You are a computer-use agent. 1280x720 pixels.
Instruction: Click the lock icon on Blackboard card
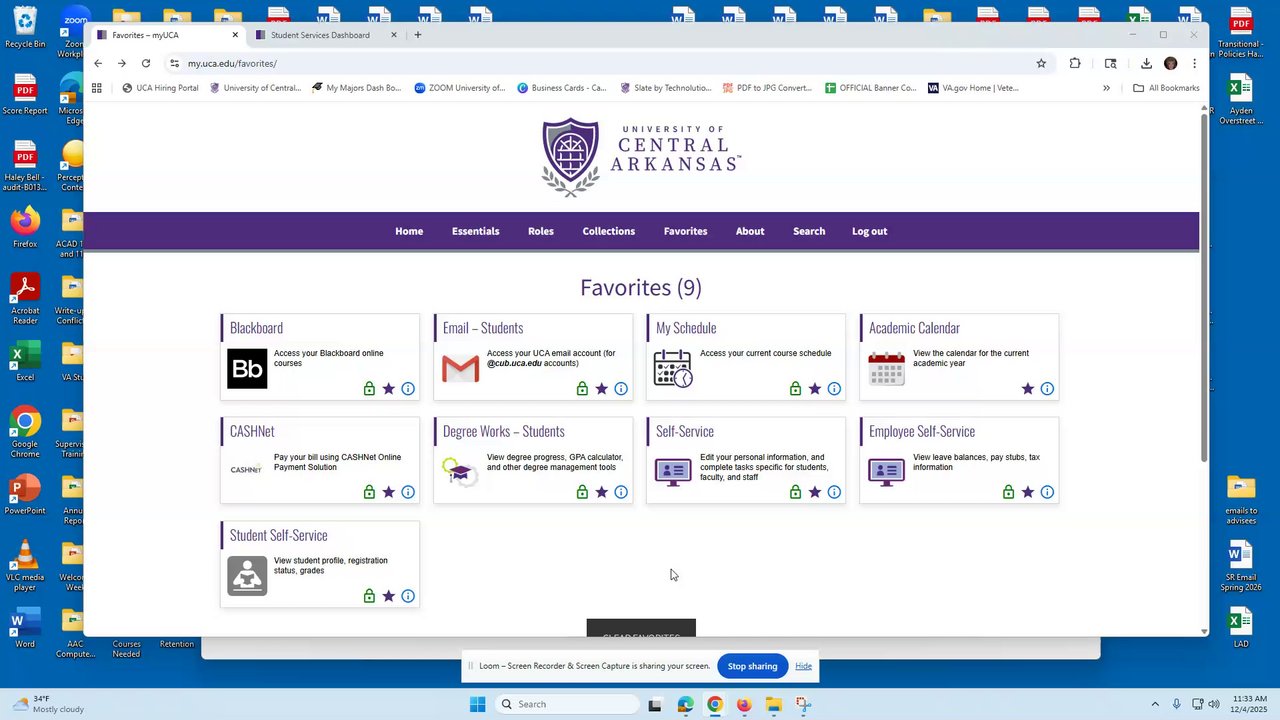pos(369,389)
